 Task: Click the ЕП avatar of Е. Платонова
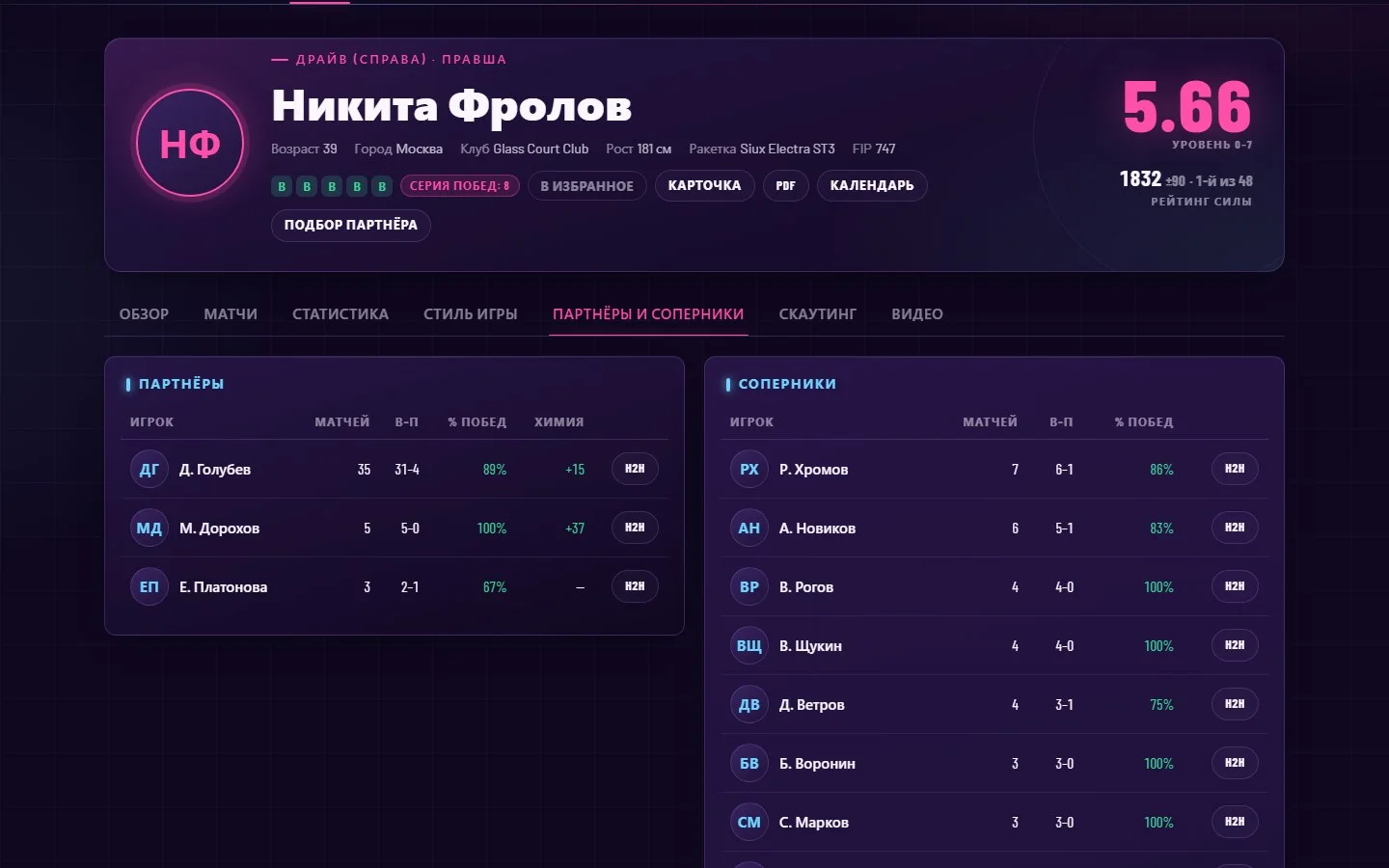(x=149, y=587)
